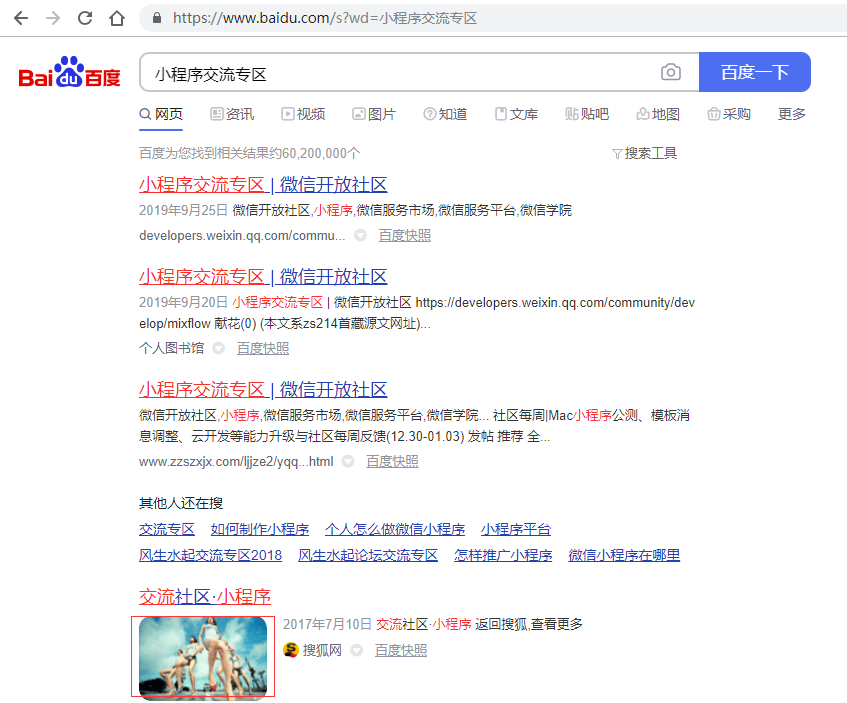The width and height of the screenshot is (847, 703).
Task: Click the 百度一下 search button
Action: coord(755,72)
